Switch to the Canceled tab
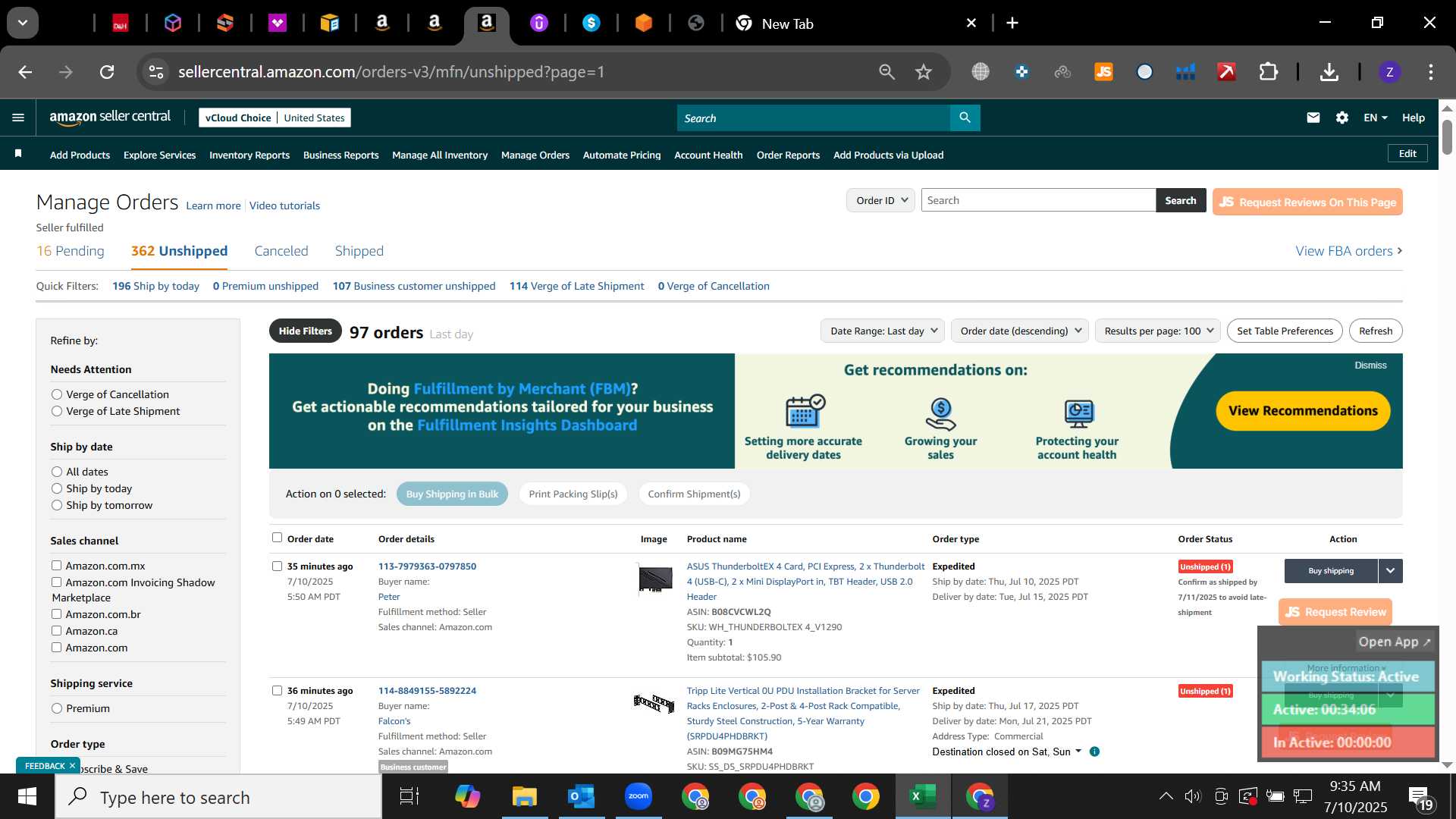The height and width of the screenshot is (819, 1456). pyautogui.click(x=281, y=251)
